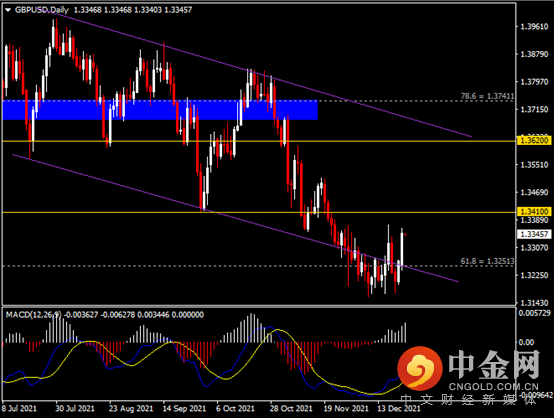Screen dimensions: 554x418
Task: Select the GBPUSD.Daily chart title
Action: point(42,10)
